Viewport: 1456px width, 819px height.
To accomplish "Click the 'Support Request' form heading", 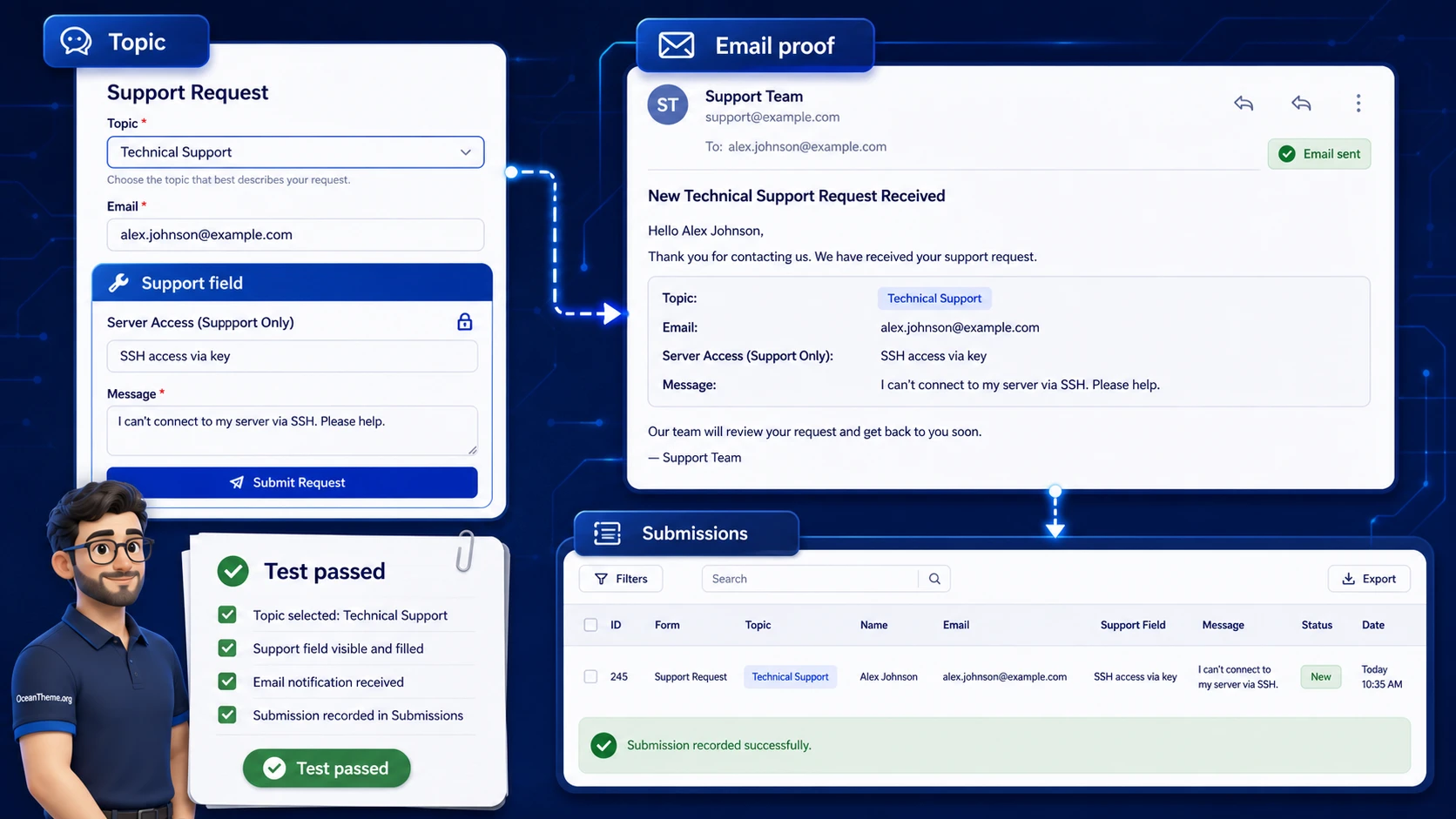I will [187, 92].
